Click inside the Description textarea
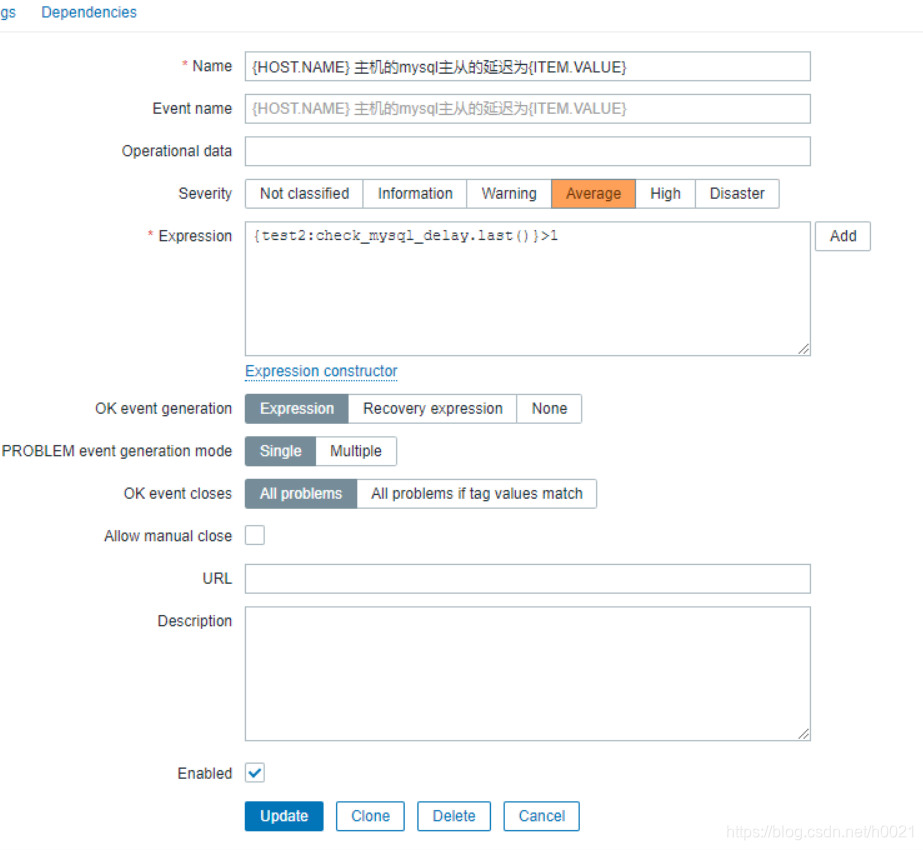Screen dimensions: 923x850 [527, 673]
